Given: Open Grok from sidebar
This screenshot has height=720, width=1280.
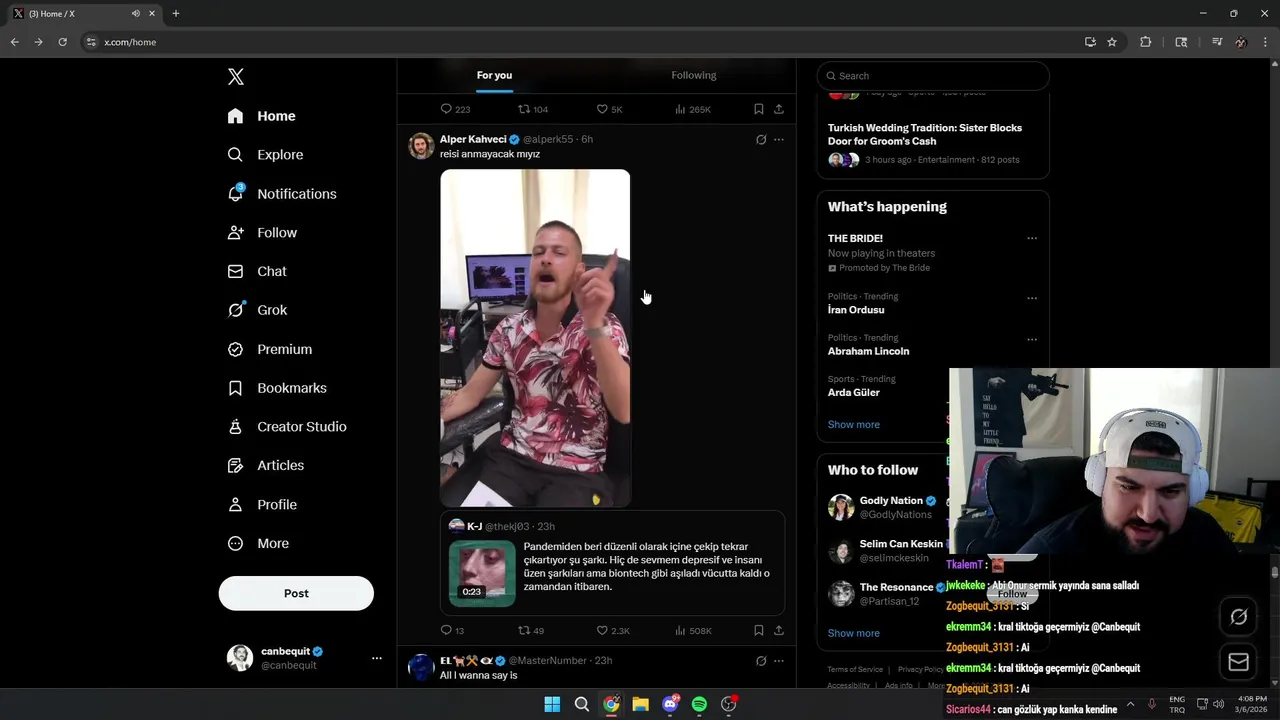Looking at the screenshot, I should tap(257, 310).
